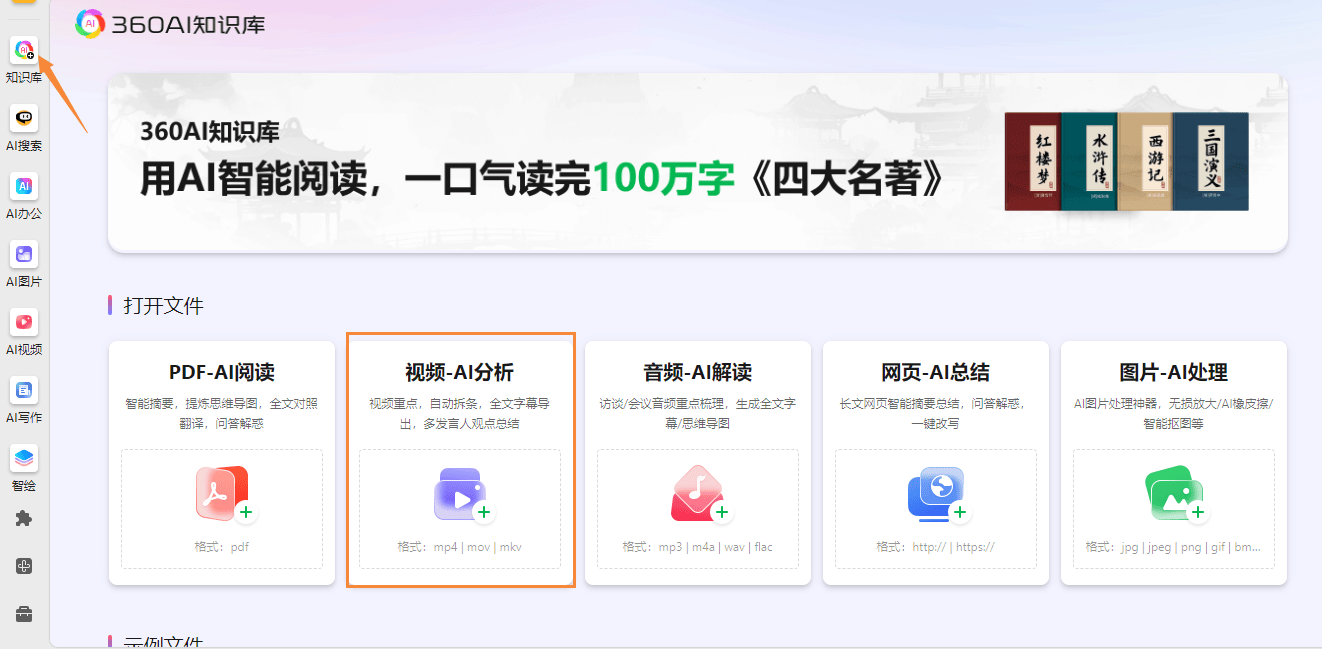The image size is (1322, 649).
Task: Click the video file add icon
Action: coord(463,497)
